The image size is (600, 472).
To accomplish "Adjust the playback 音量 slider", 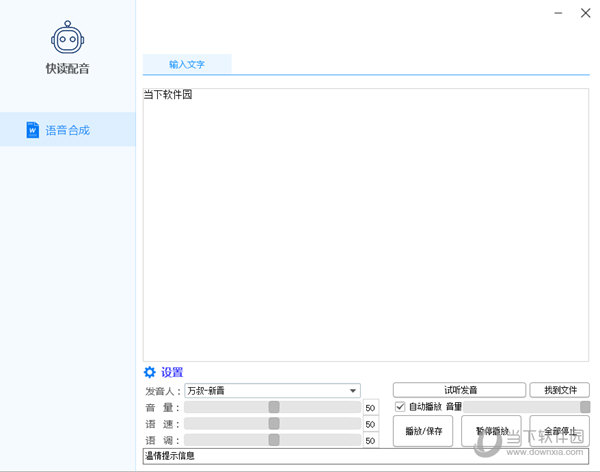I will [527, 407].
